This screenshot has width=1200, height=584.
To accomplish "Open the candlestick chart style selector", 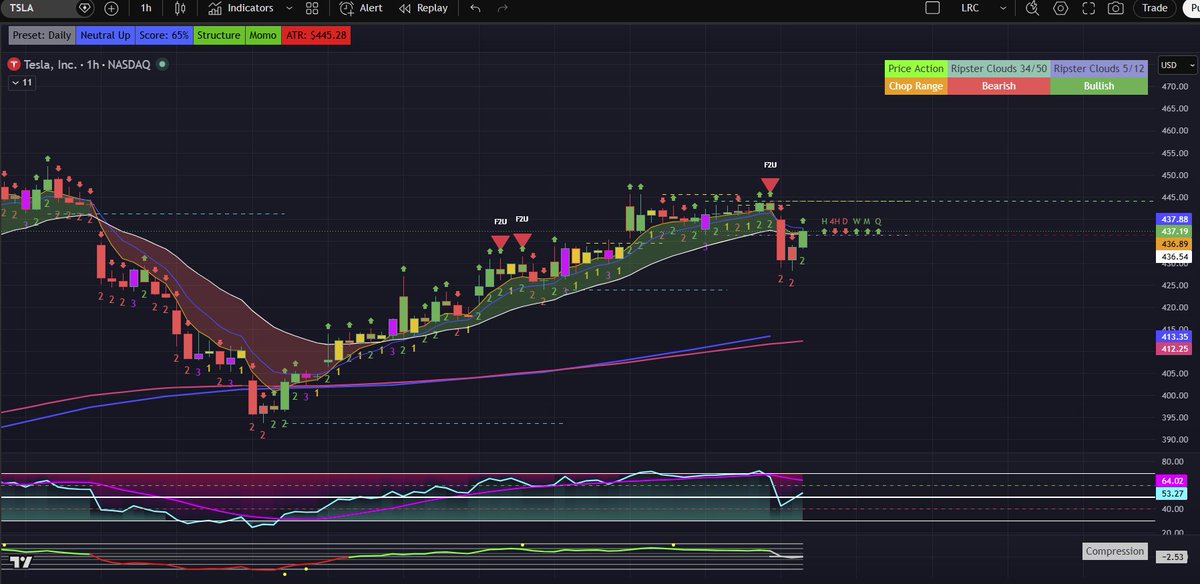I will (180, 8).
